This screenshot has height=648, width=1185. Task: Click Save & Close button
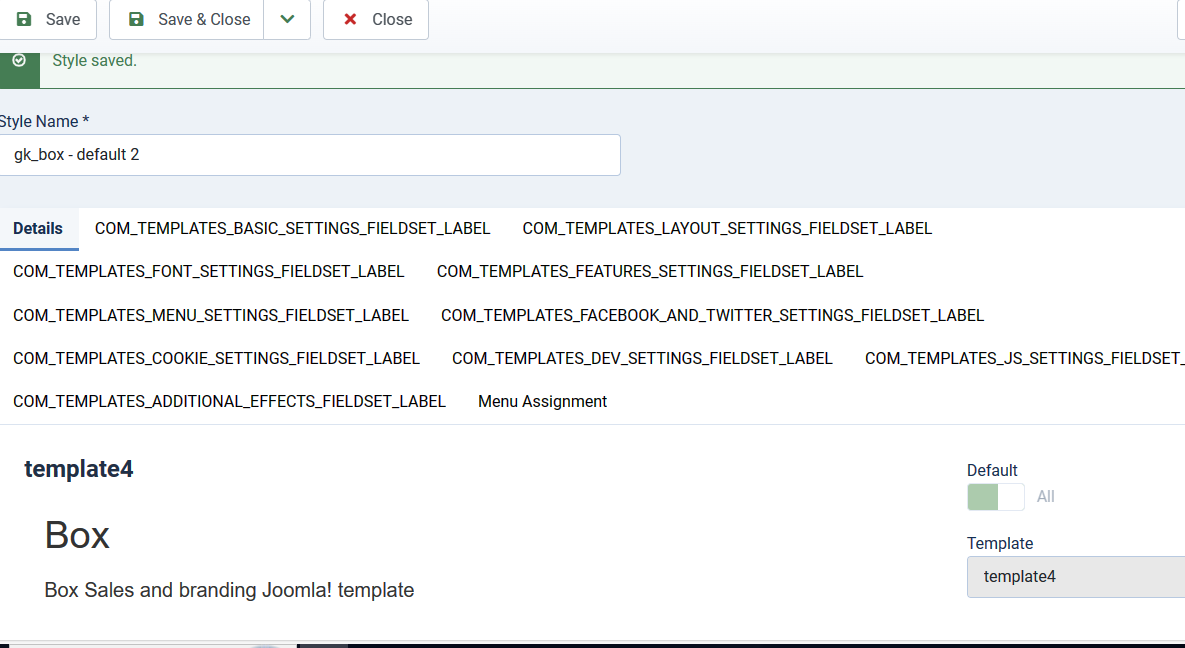click(188, 19)
